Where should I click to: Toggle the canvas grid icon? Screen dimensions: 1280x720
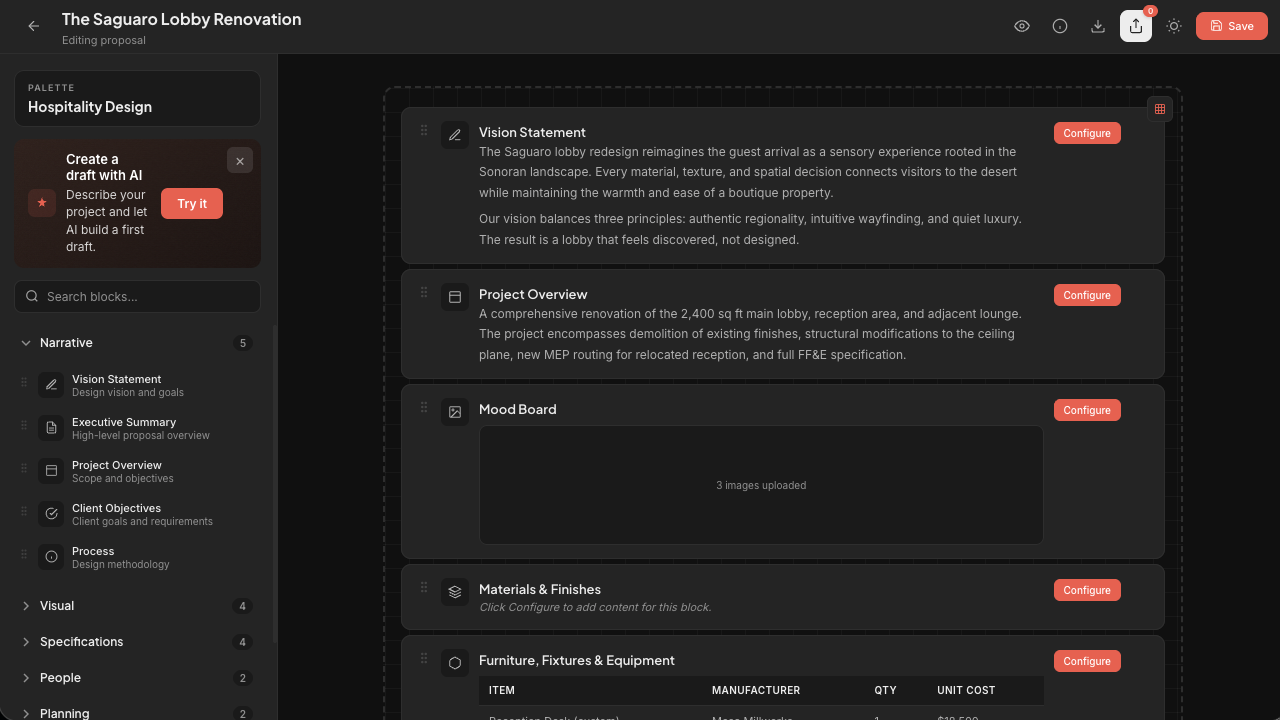[x=1160, y=109]
